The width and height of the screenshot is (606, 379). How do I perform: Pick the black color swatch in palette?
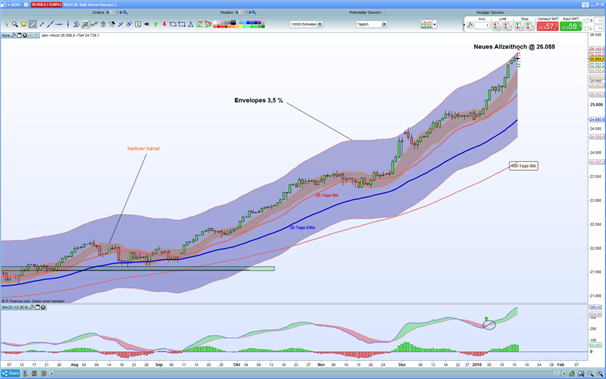click(x=233, y=22)
